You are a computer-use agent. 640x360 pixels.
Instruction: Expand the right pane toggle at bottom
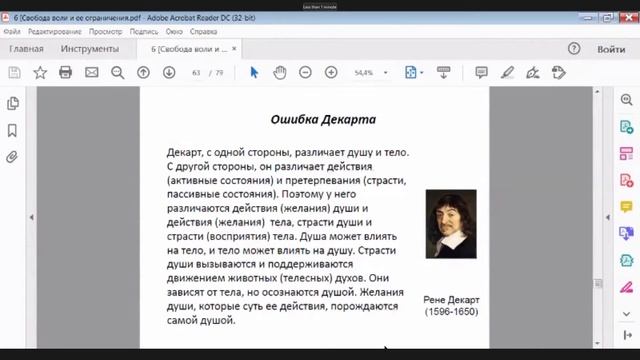click(x=628, y=335)
